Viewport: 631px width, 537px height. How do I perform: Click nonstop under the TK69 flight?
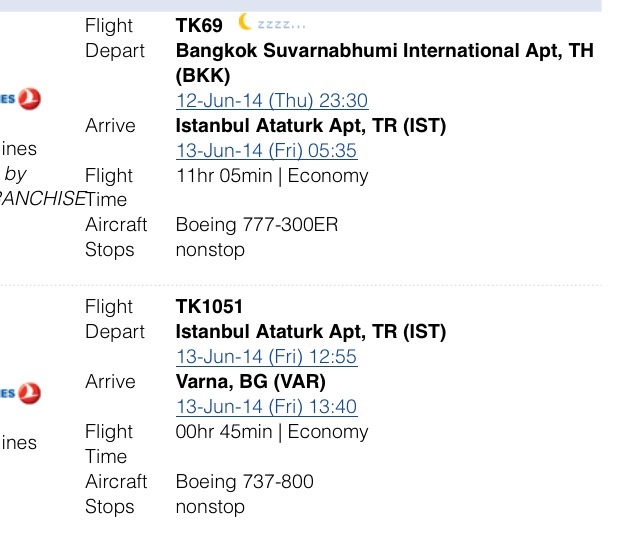(210, 250)
